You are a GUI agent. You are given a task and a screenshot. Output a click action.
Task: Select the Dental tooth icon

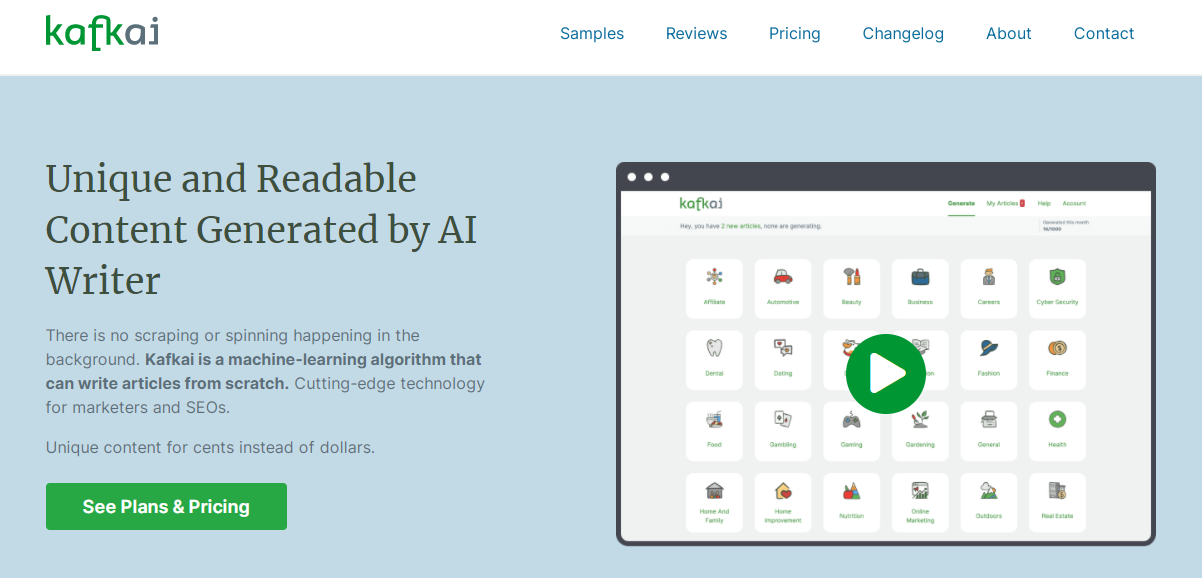pos(714,348)
